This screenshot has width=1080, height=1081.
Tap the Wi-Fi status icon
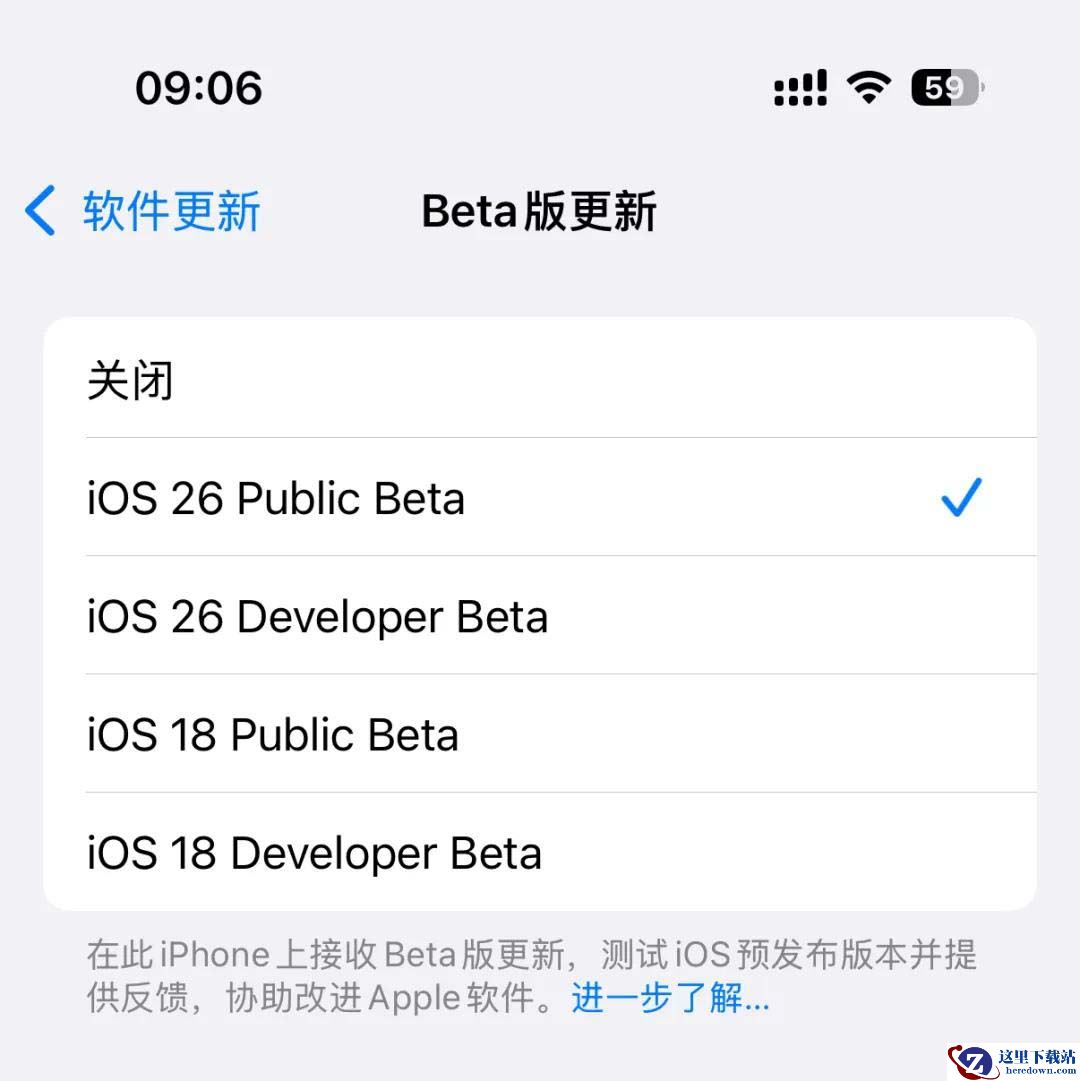pos(868,88)
